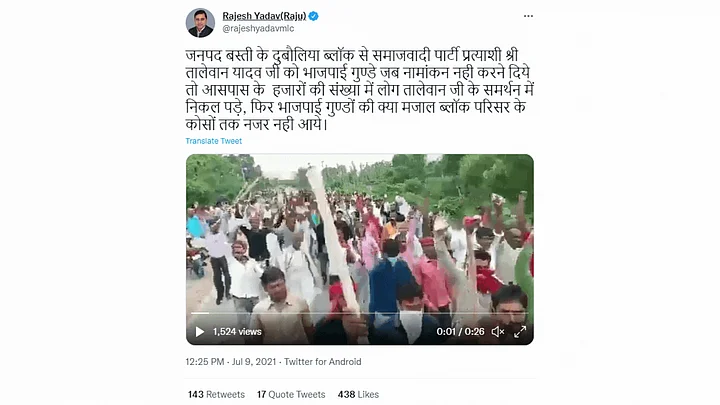The image size is (720, 405).
Task: Click the 0:01 / 0:26 time display
Action: [460, 332]
